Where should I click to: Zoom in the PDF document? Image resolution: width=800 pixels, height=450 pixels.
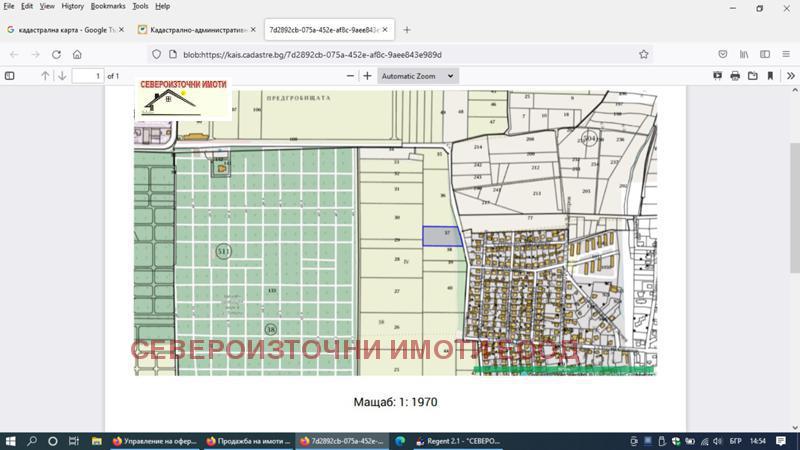point(367,76)
